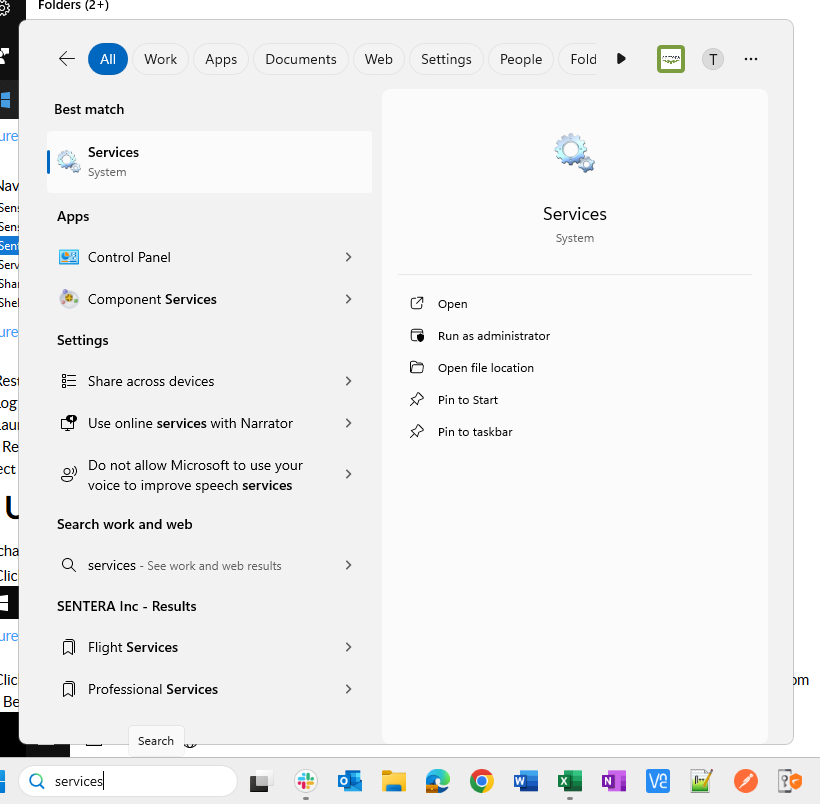Viewport: 820px width, 804px height.
Task: Open Slack from the taskbar
Action: point(305,781)
